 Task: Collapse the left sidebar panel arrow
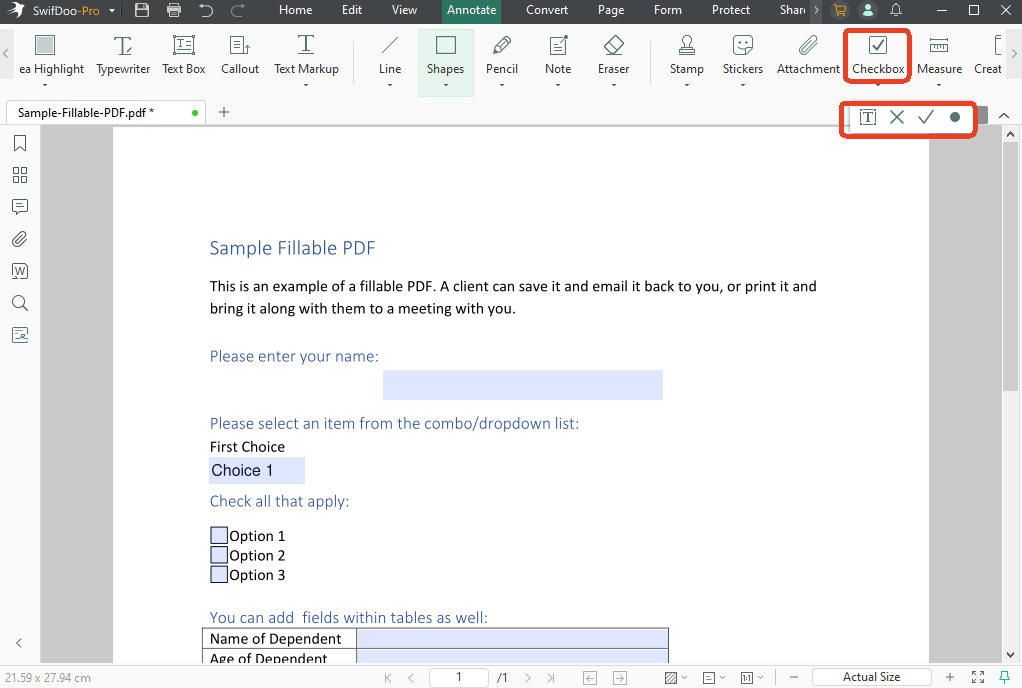click(x=19, y=643)
